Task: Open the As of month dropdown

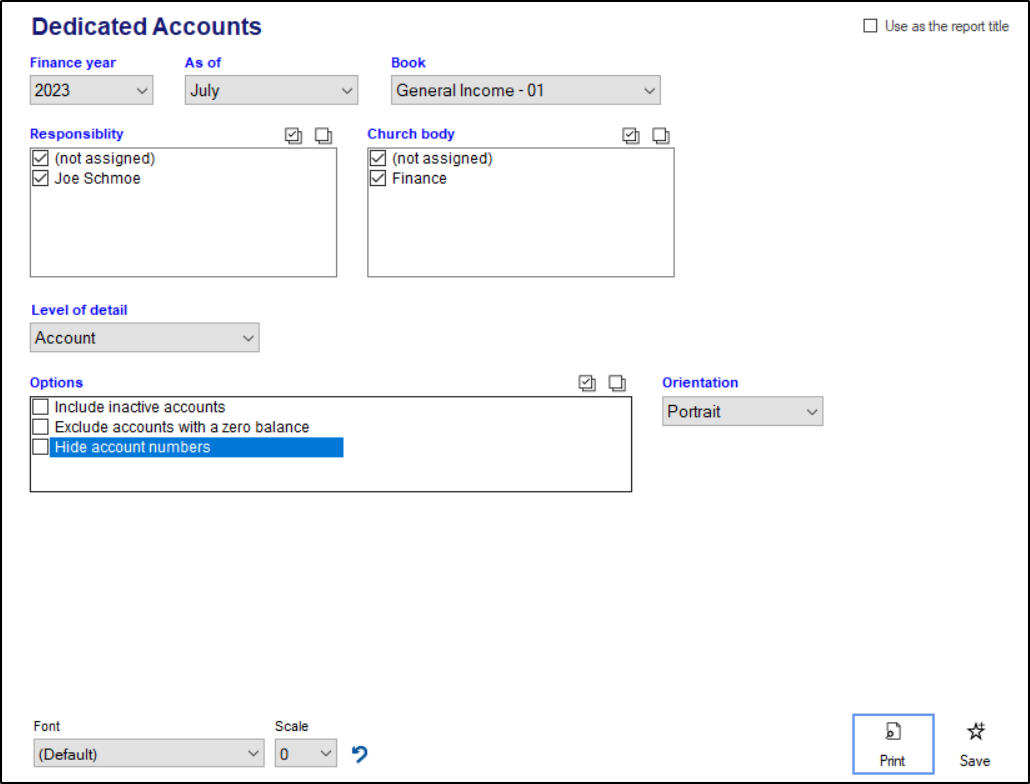Action: point(271,90)
